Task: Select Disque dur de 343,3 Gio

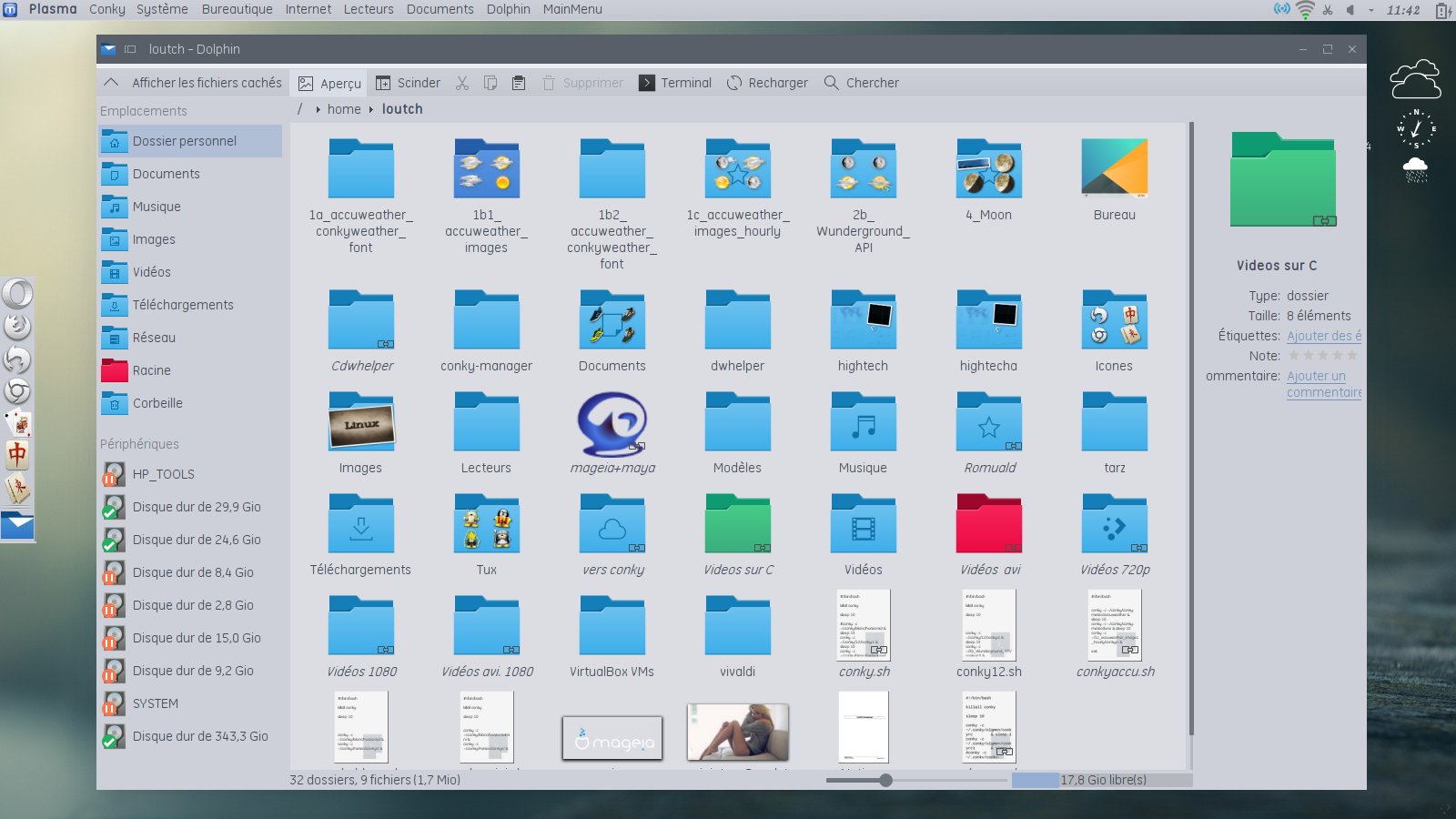Action: click(x=190, y=736)
